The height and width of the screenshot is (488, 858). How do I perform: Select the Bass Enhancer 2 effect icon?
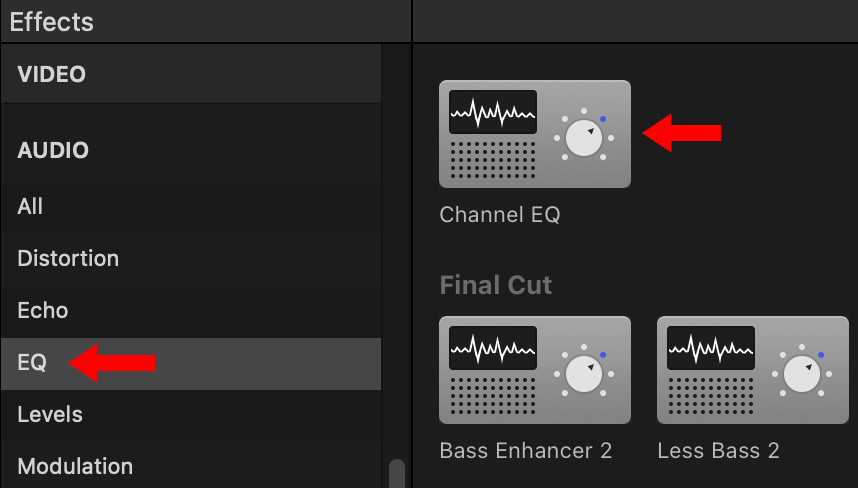coord(535,370)
